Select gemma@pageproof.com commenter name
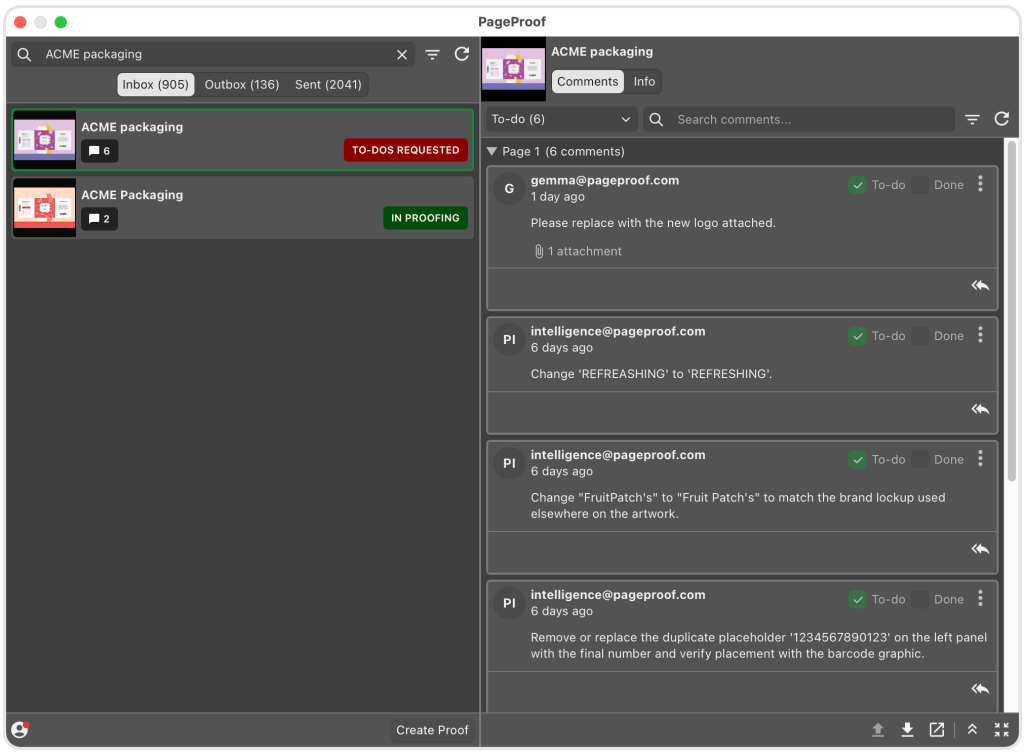1024x753 pixels. [x=605, y=181]
